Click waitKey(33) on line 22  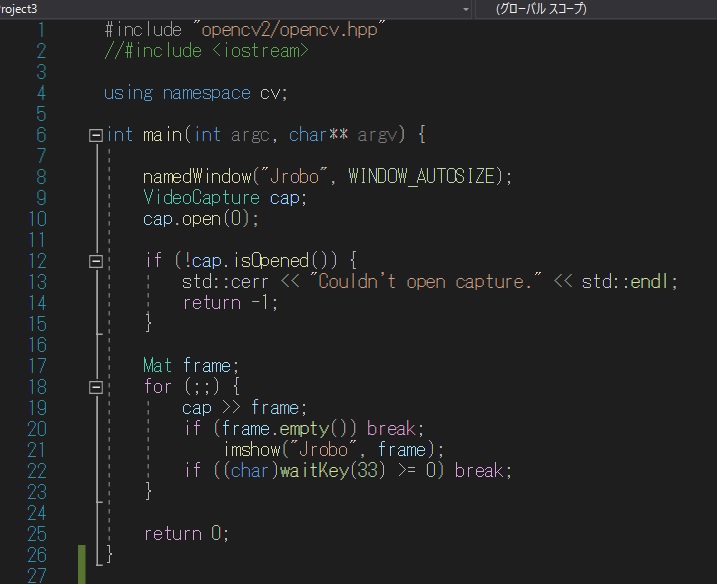332,471
